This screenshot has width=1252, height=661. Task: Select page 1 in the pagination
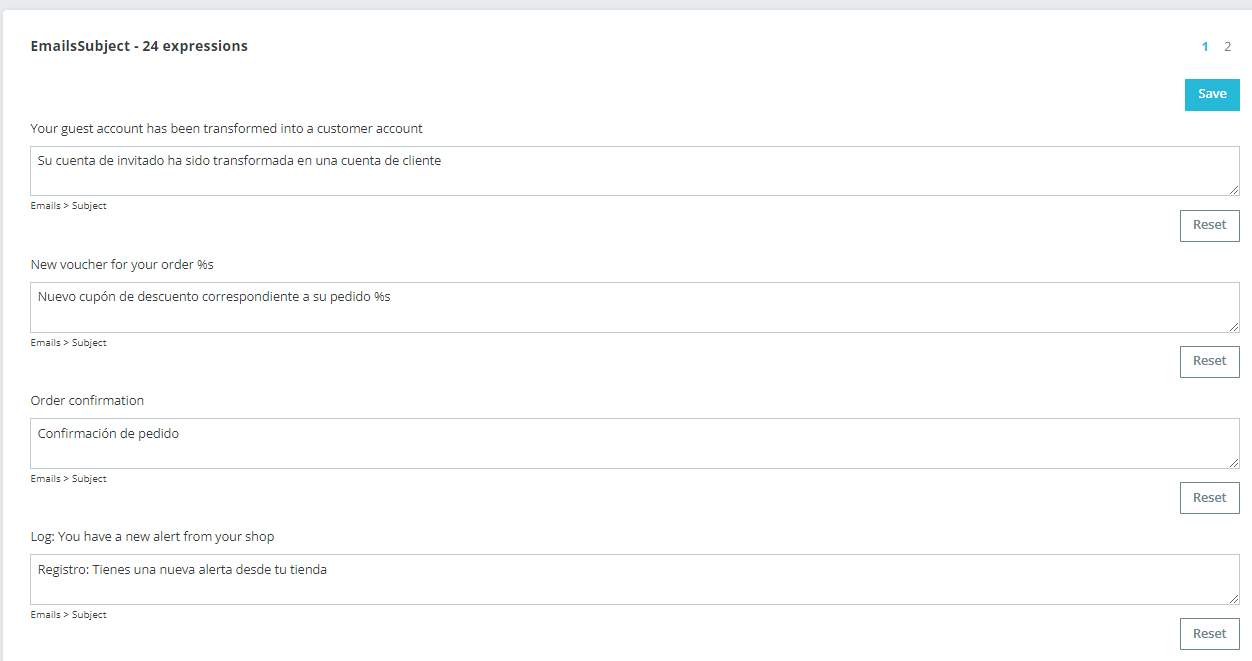point(1205,46)
